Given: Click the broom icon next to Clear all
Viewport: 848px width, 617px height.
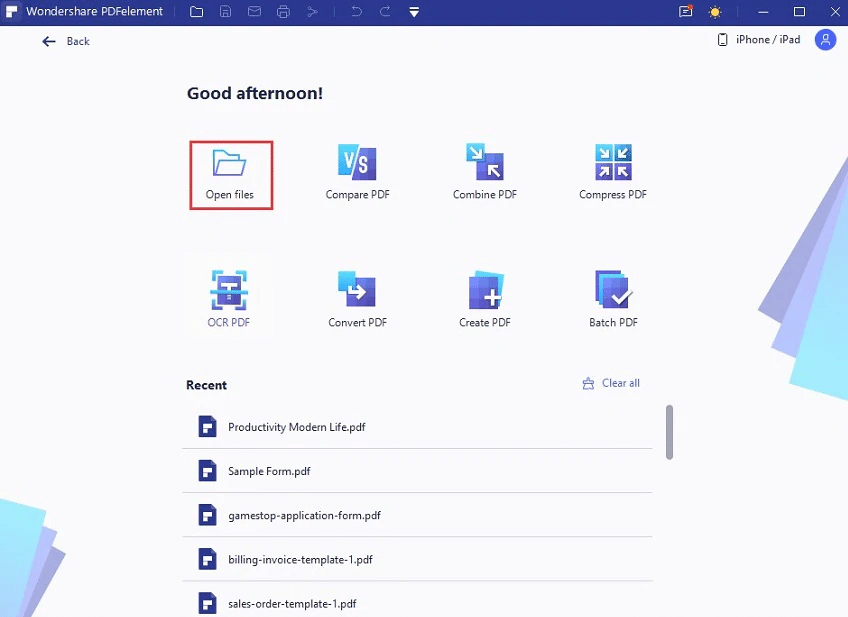Looking at the screenshot, I should click(588, 383).
